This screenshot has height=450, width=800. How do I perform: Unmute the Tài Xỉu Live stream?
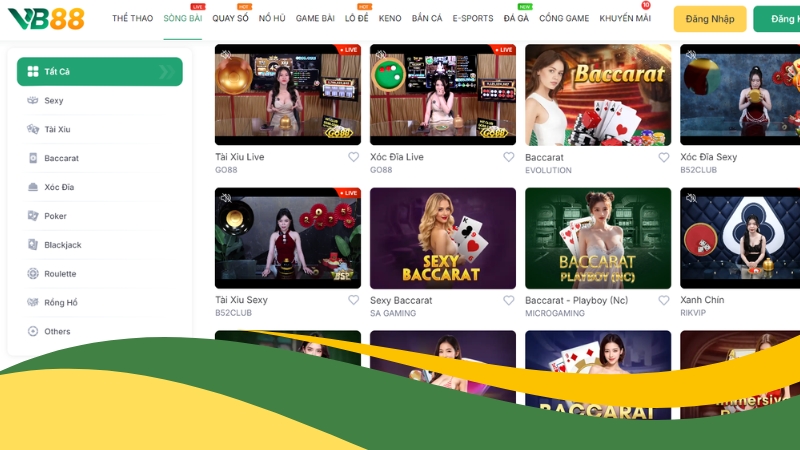pyautogui.click(x=226, y=55)
